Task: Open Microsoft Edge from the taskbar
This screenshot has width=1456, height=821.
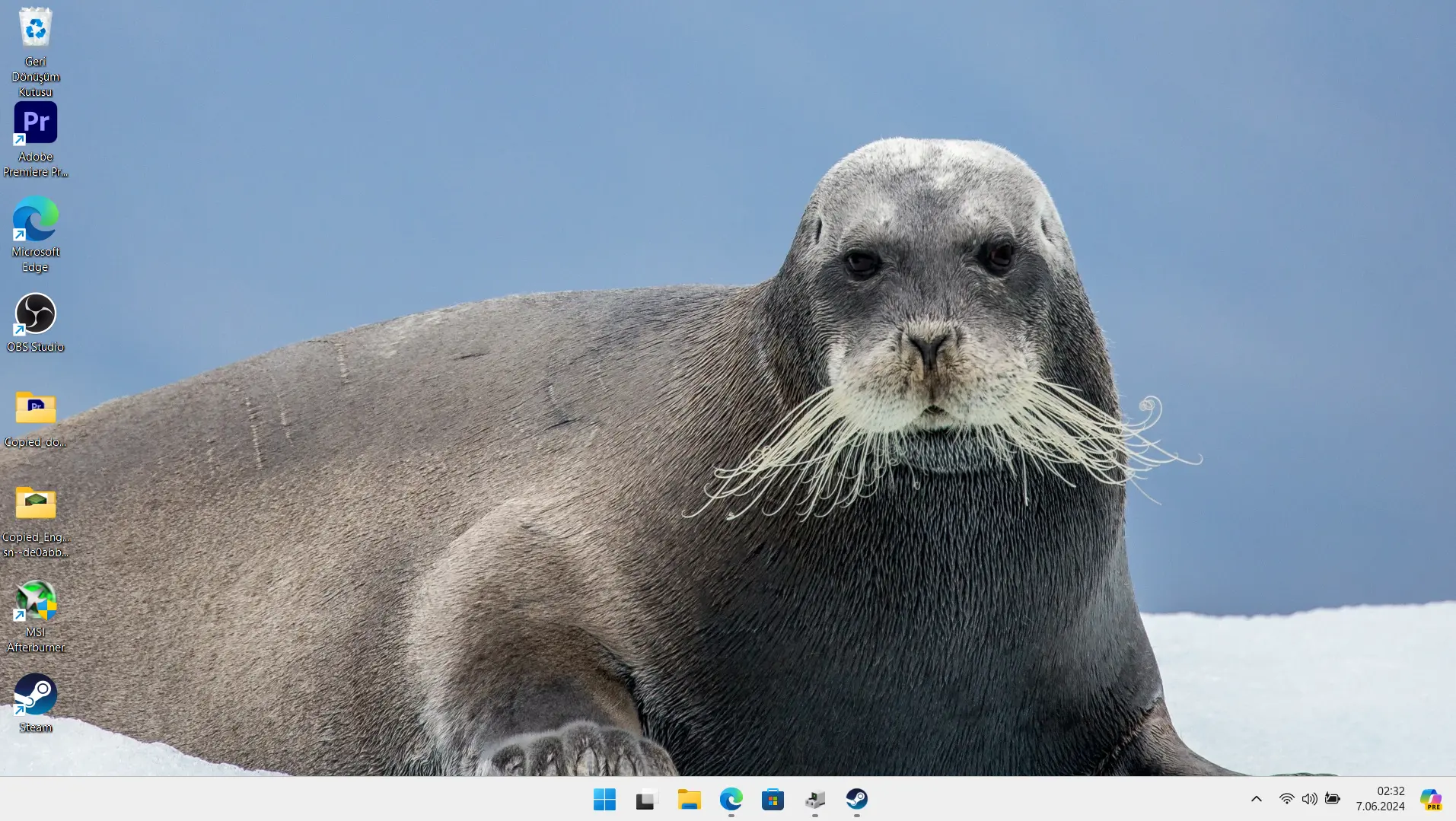Action: point(731,799)
